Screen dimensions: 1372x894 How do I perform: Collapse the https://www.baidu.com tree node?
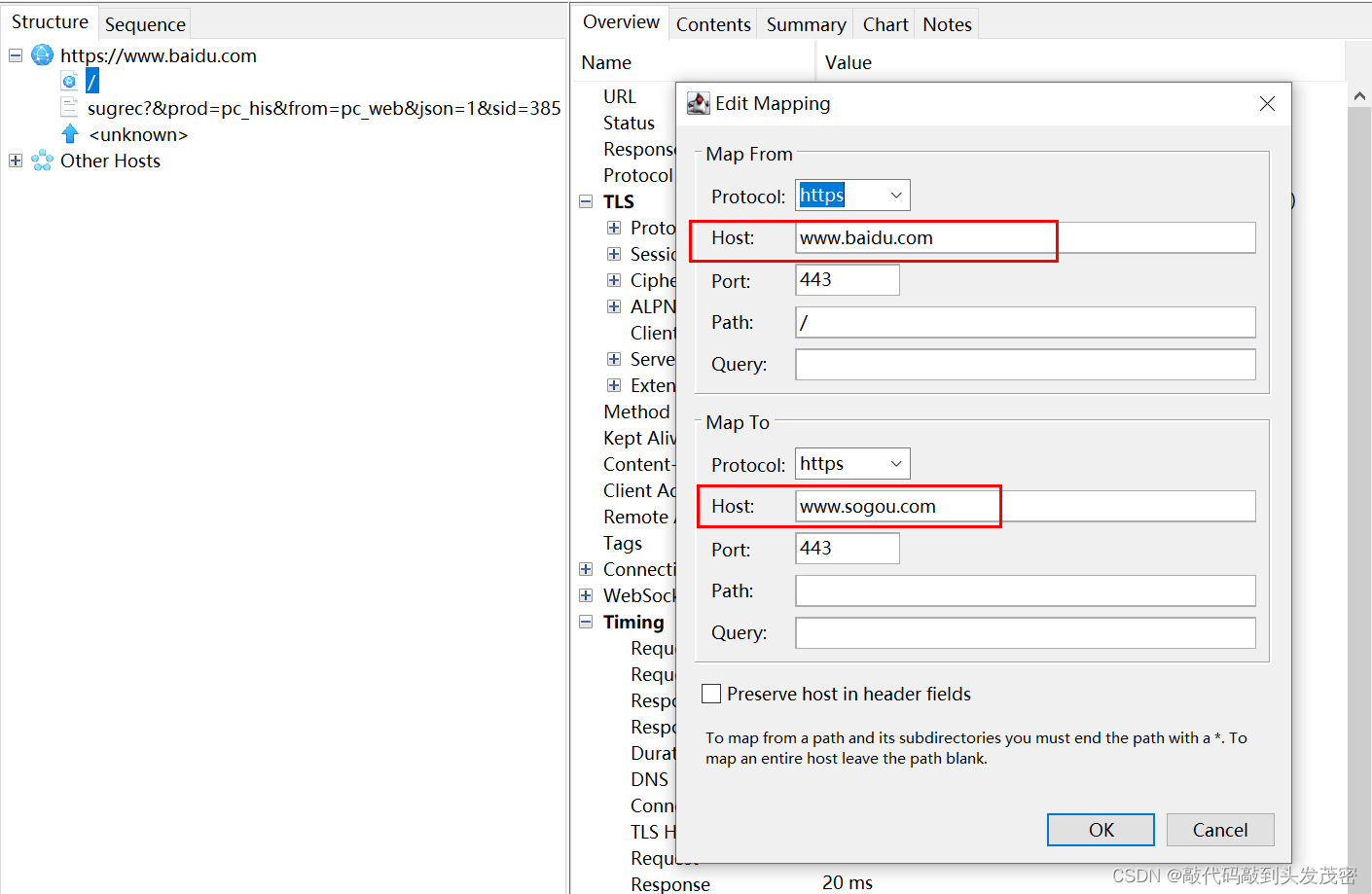[x=16, y=55]
